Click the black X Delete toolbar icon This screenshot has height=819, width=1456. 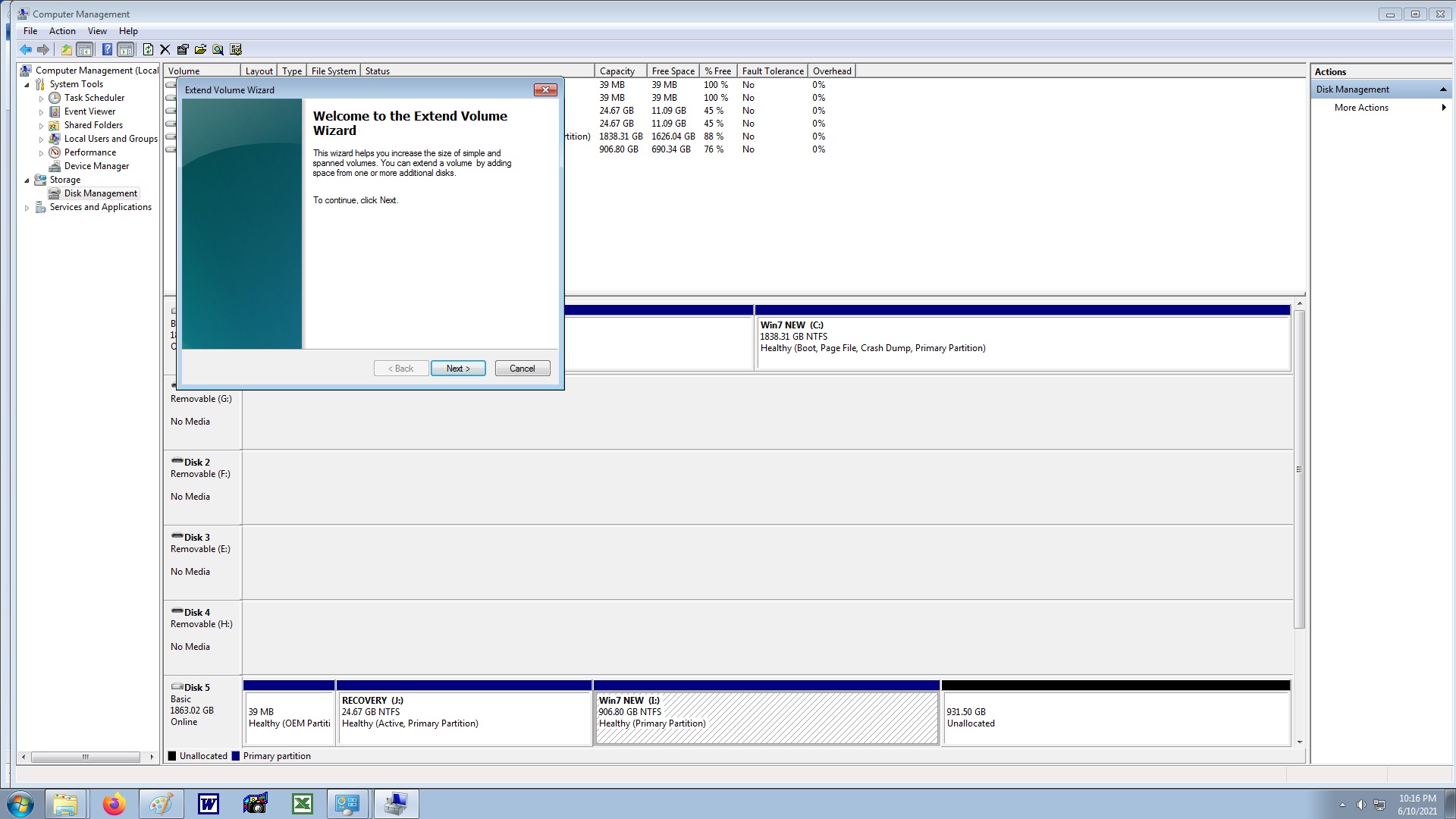pos(165,50)
